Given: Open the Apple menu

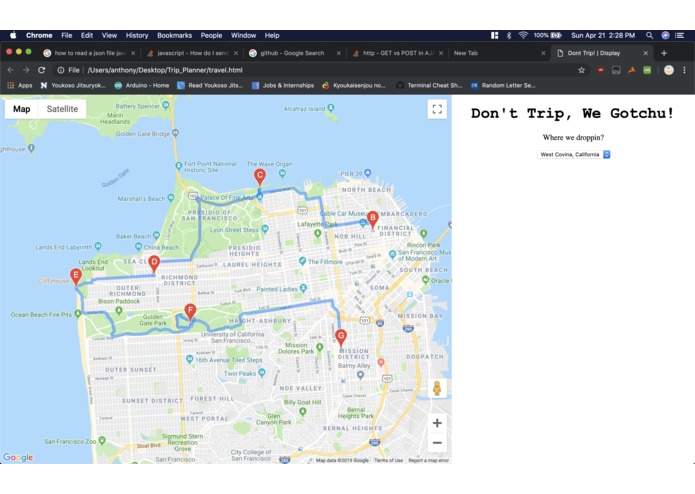Looking at the screenshot, I should 13,35.
